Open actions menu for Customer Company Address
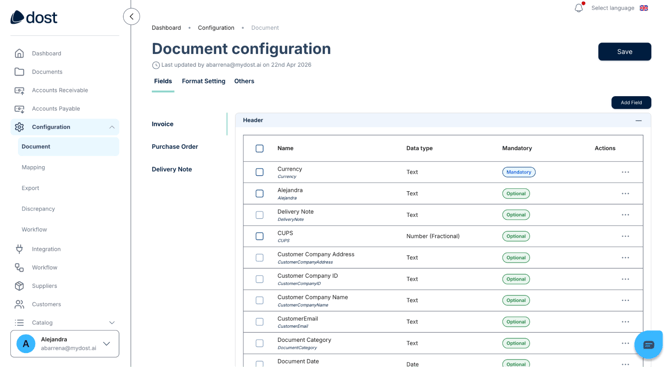The image size is (670, 367). coord(625,258)
